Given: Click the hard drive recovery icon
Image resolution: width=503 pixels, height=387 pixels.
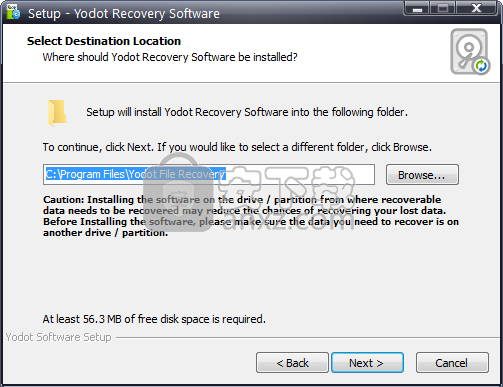Looking at the screenshot, I should (470, 52).
